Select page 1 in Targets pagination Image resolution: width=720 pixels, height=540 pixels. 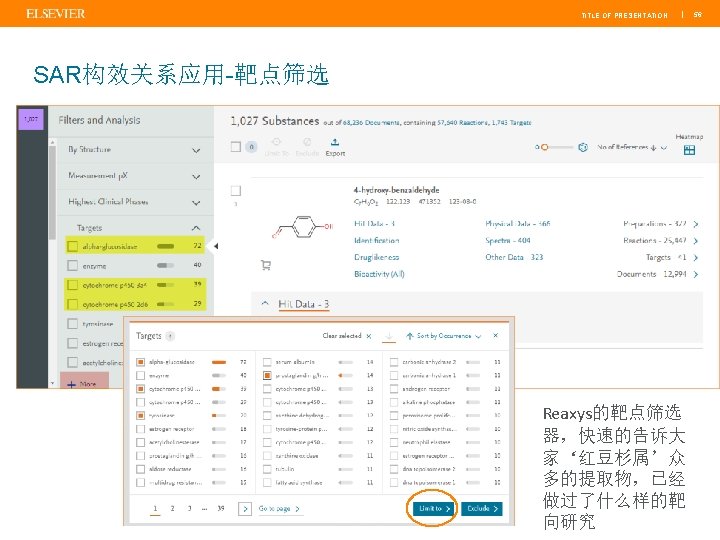click(155, 509)
